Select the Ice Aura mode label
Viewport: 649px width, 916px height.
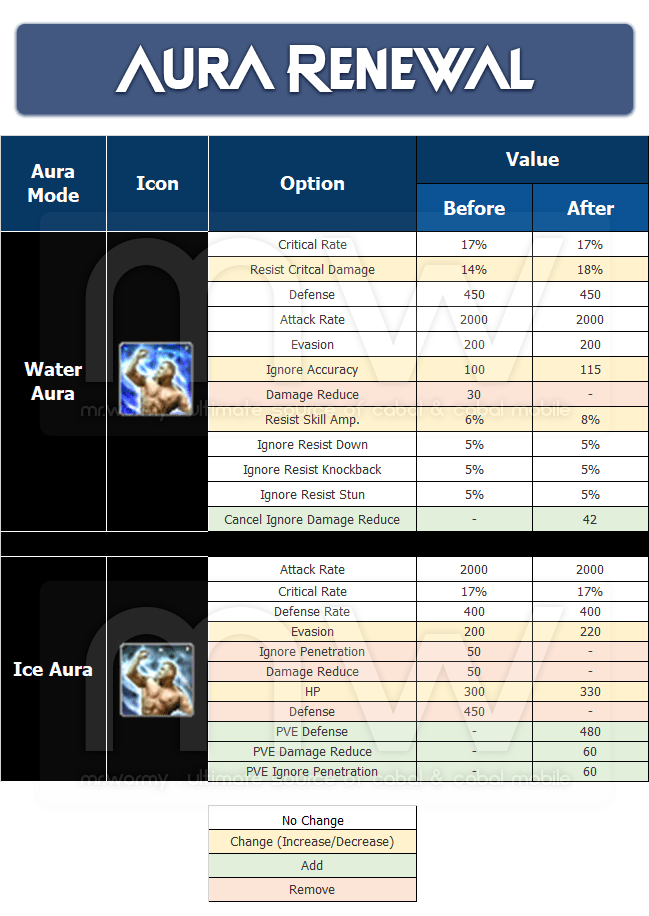coord(53,669)
